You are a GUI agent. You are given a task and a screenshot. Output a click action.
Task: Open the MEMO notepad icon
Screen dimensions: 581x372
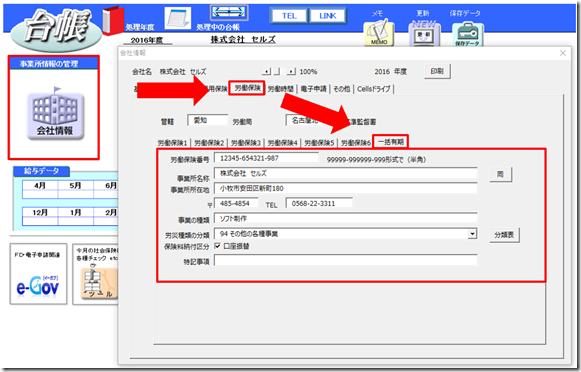(x=379, y=33)
